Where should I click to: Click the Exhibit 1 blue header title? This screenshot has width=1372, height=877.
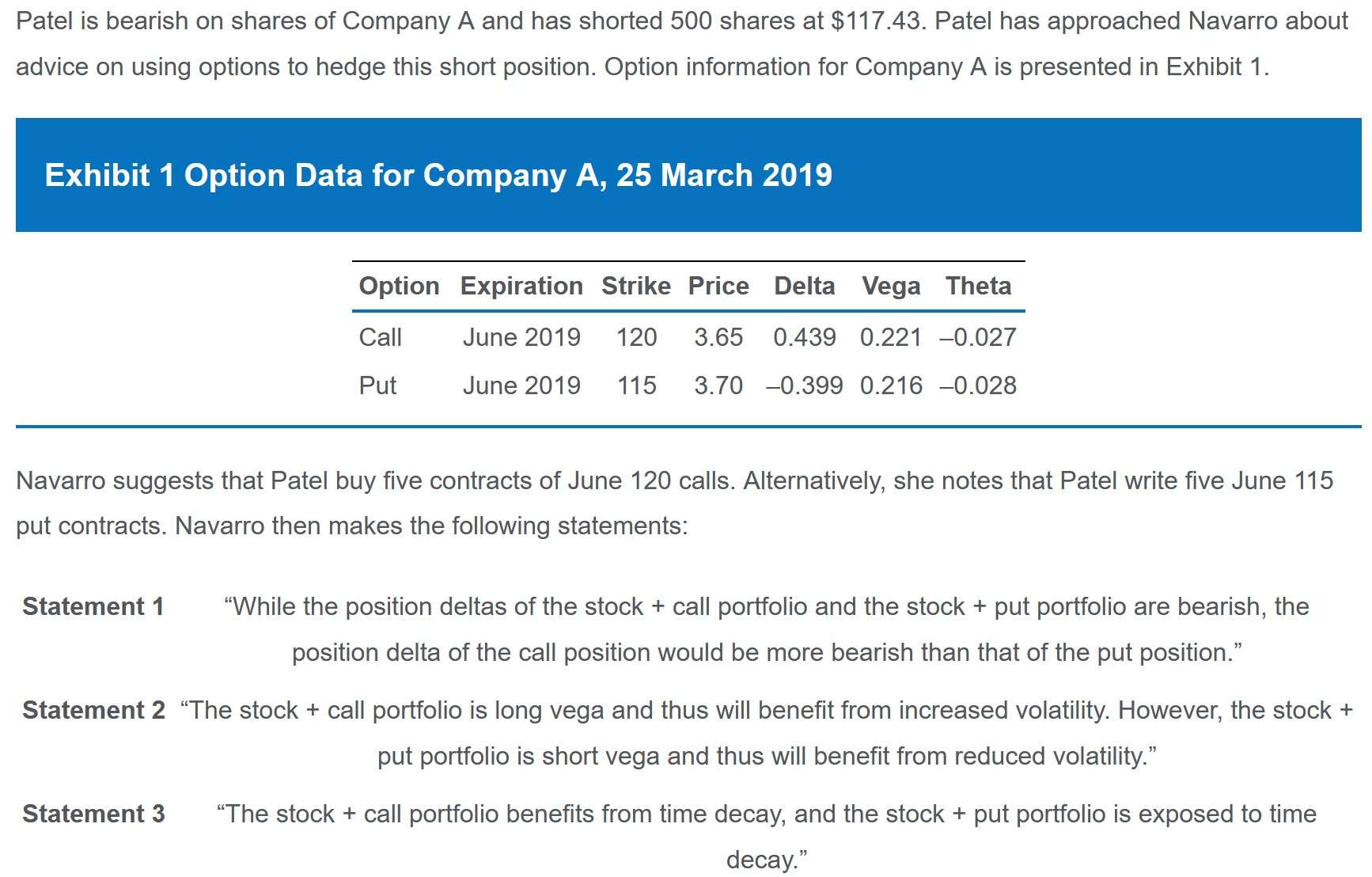tap(438, 175)
